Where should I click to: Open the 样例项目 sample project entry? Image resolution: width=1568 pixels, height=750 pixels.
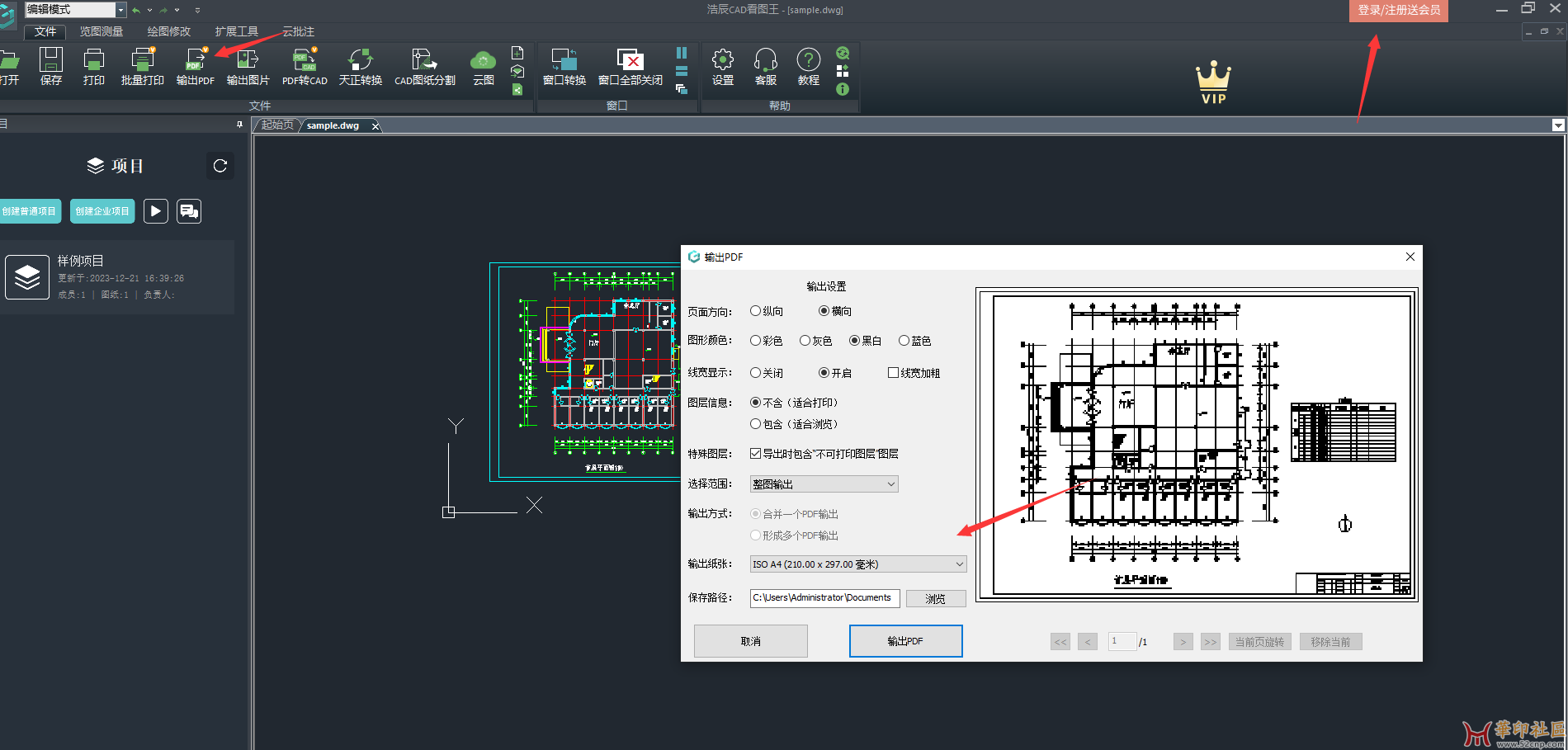click(117, 277)
